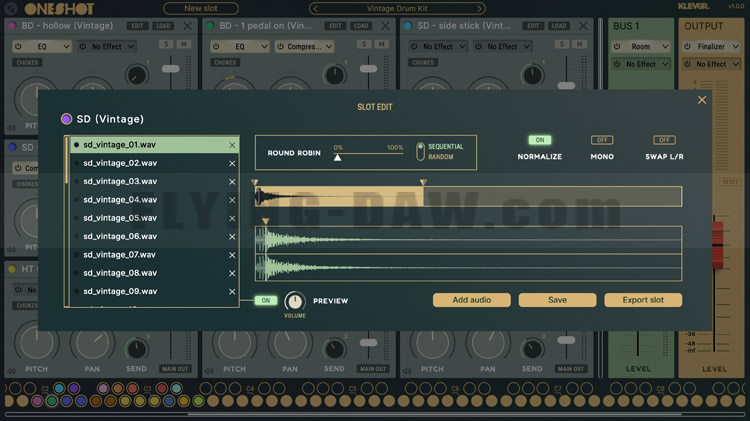
Task: Remove sd_vintage_04.wav from the list
Action: tap(232, 200)
